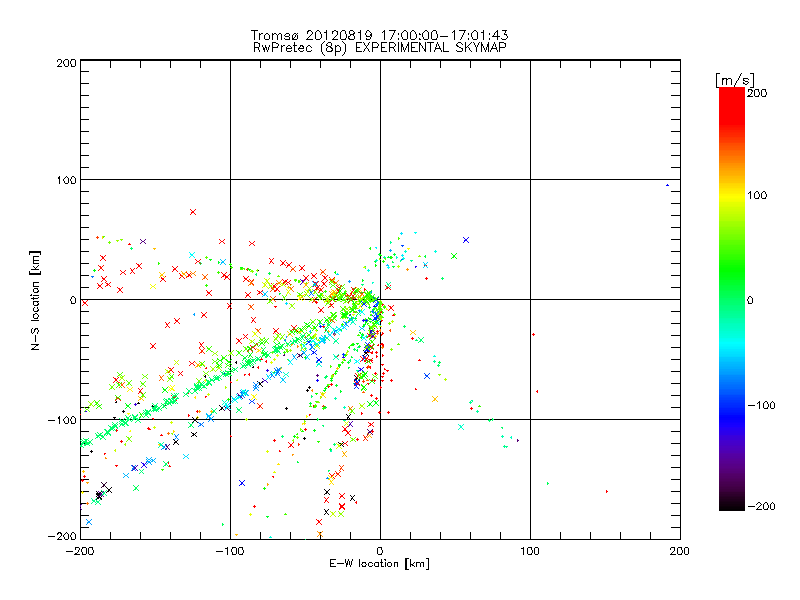Click the 0 tick label on the E-W axis
Viewport: 800px width, 600px height.
point(380,552)
